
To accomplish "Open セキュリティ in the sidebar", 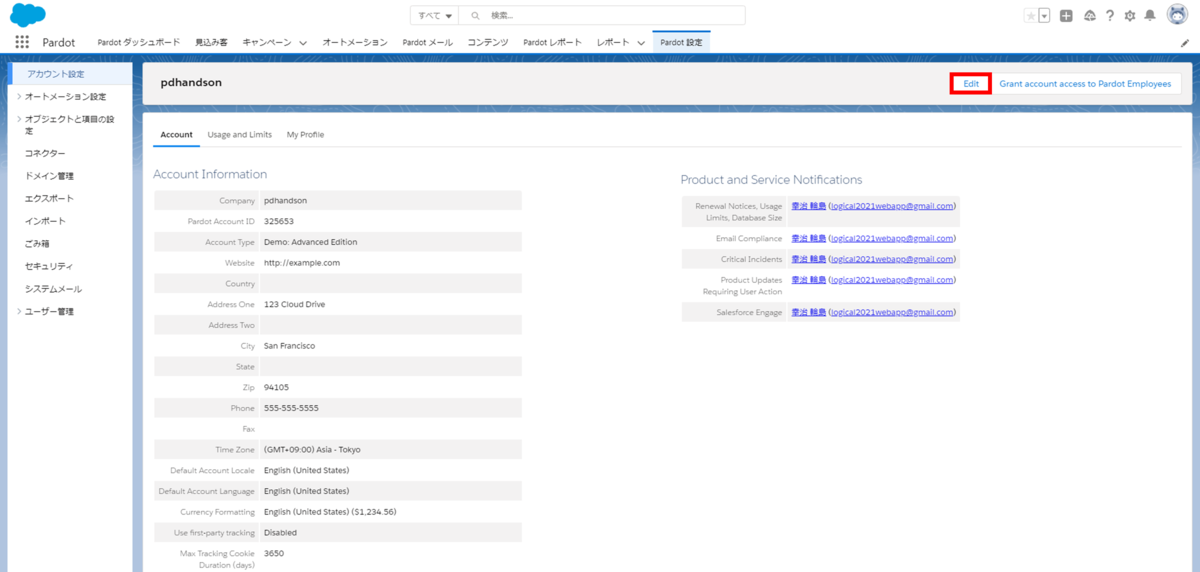I will (49, 266).
